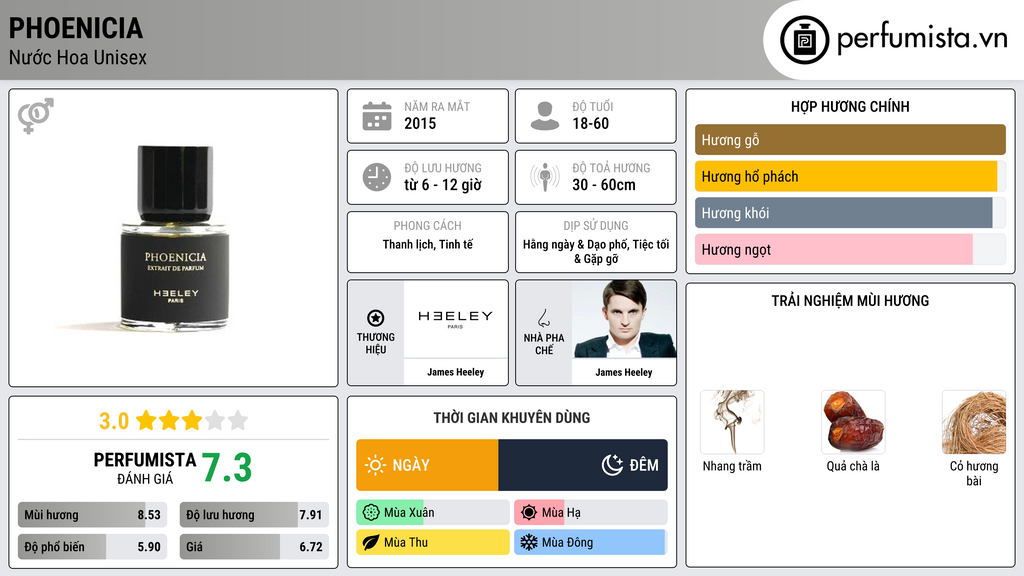Click the Ngày daytime segment

point(427,465)
